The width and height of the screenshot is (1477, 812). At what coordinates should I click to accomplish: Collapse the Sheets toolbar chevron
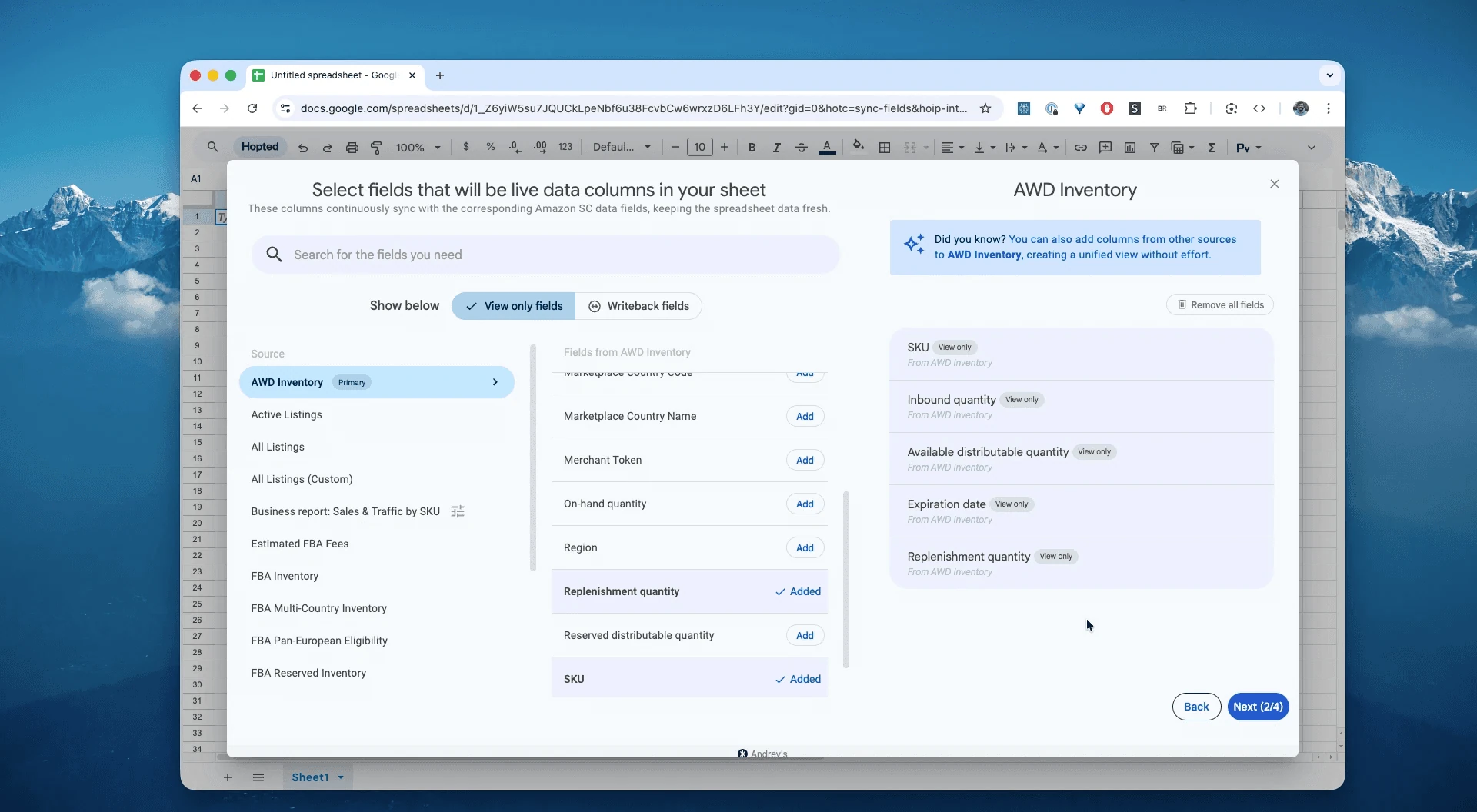(1312, 148)
